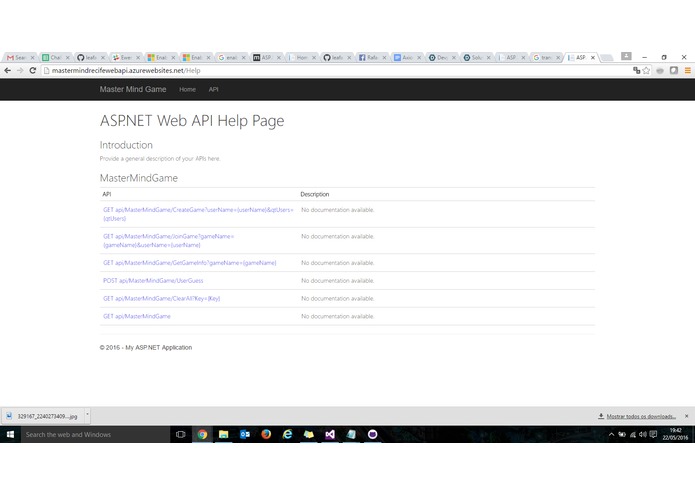Open the Master Mind Game brand link
The height and width of the screenshot is (494, 695).
click(x=133, y=89)
